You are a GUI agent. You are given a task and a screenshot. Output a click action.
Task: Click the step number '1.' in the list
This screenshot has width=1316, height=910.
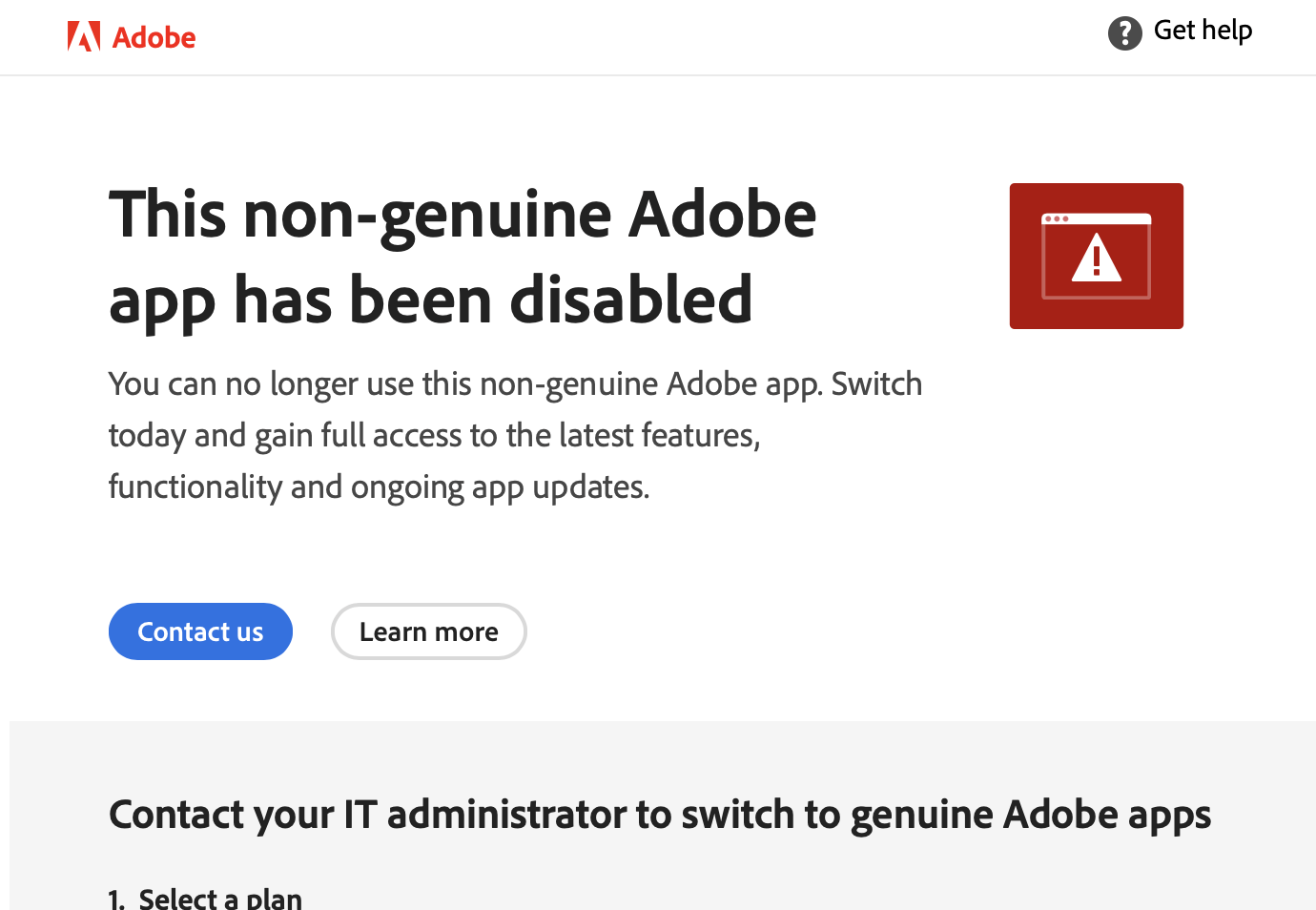116,900
